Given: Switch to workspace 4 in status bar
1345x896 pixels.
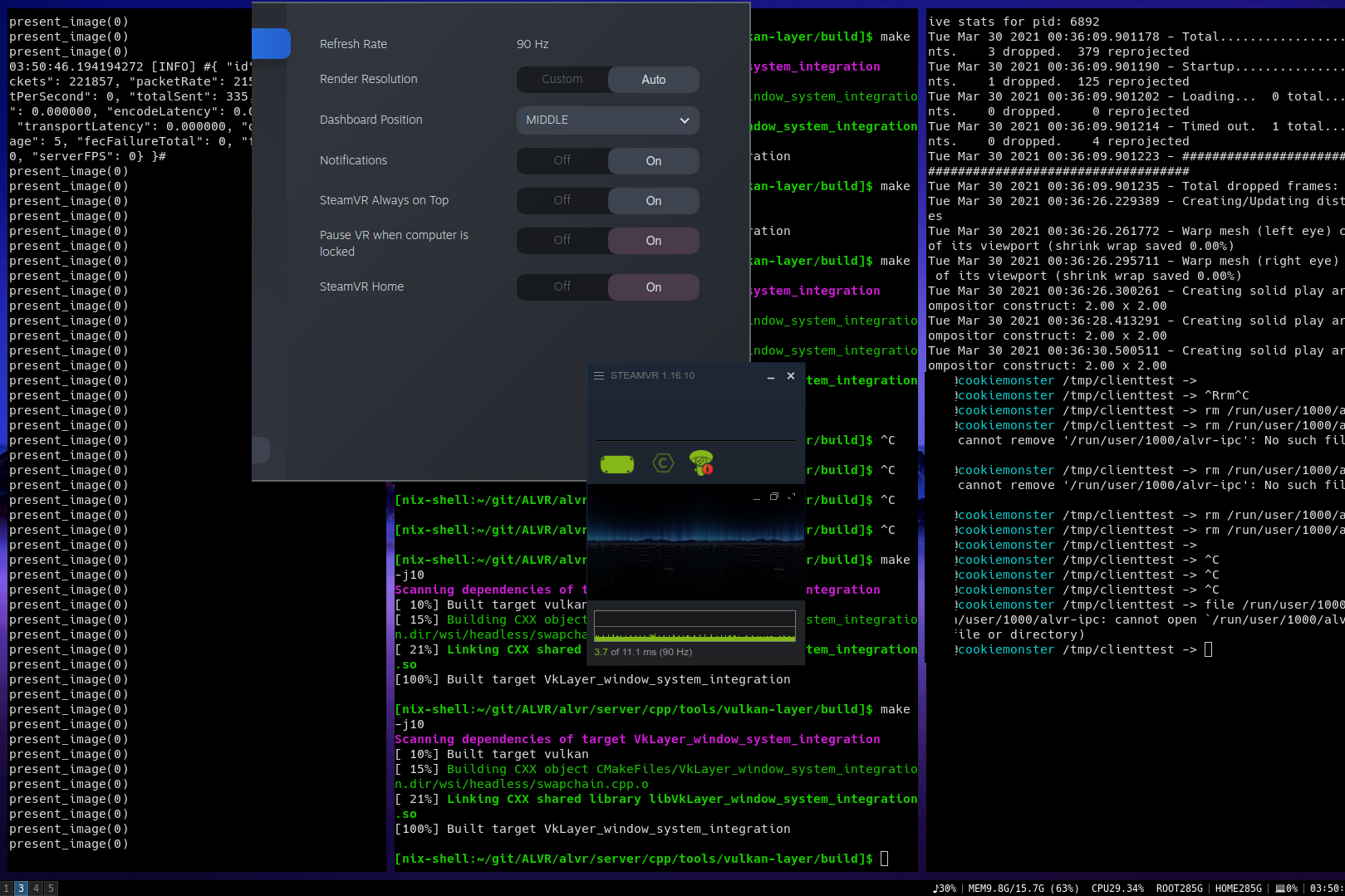Looking at the screenshot, I should pyautogui.click(x=36, y=889).
